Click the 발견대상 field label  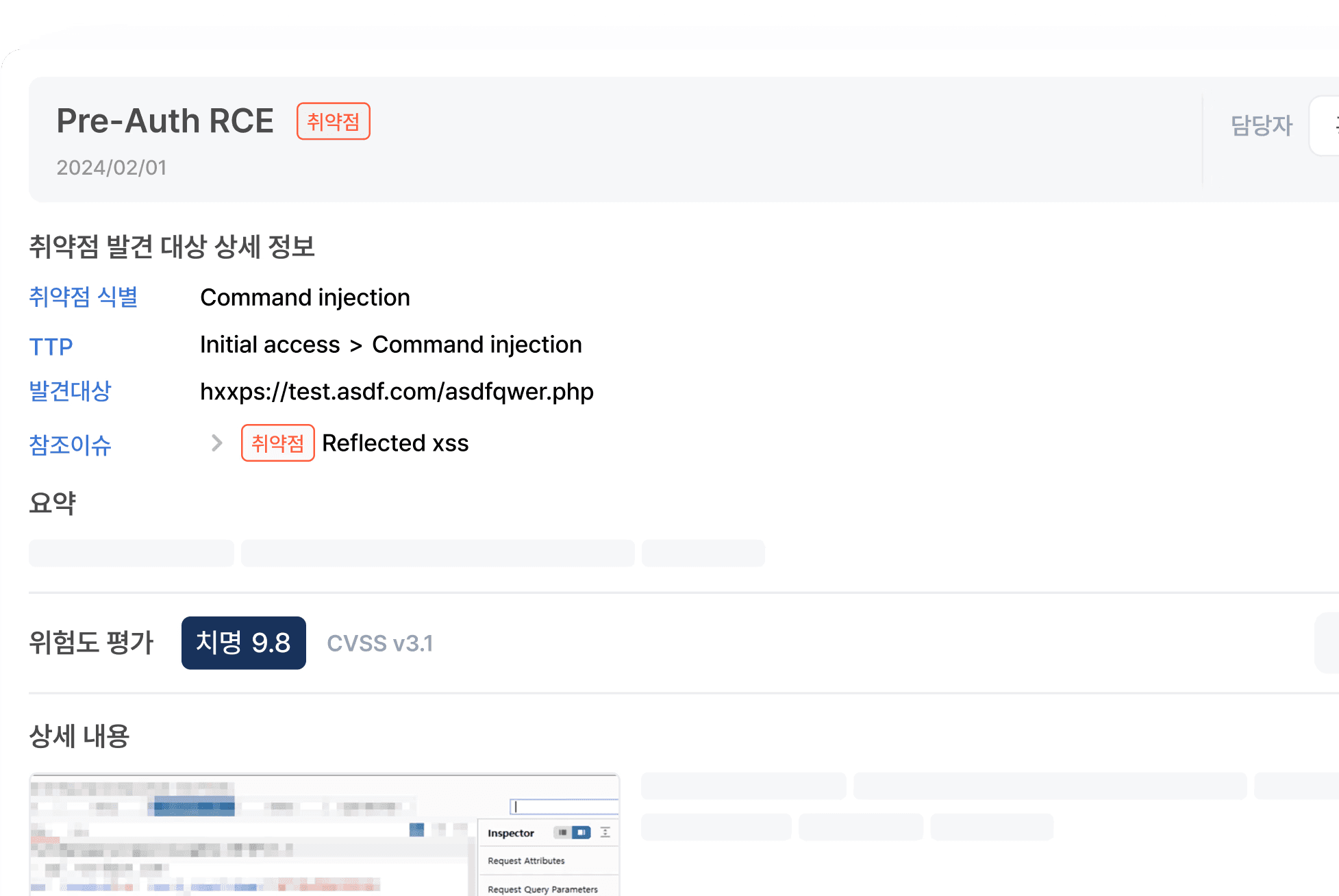[x=70, y=391]
